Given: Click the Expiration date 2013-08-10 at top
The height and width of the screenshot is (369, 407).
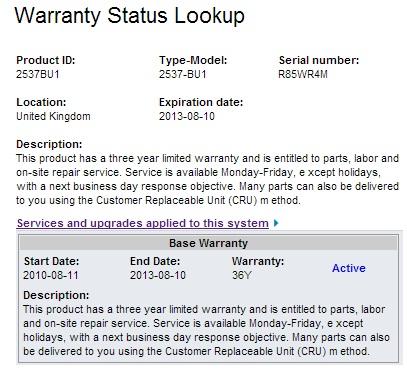Looking at the screenshot, I should tap(187, 116).
